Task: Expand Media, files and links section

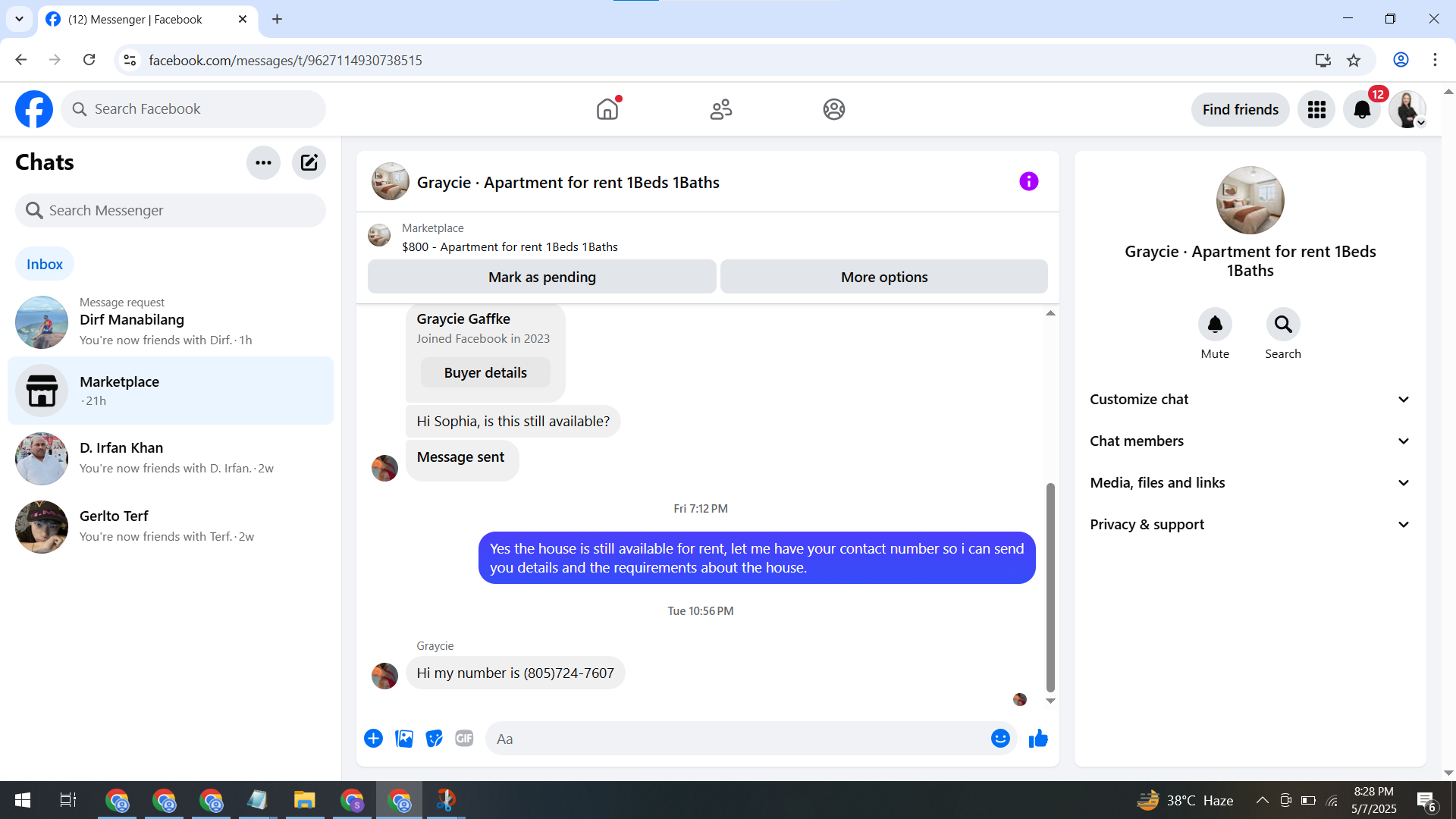Action: [x=1250, y=483]
